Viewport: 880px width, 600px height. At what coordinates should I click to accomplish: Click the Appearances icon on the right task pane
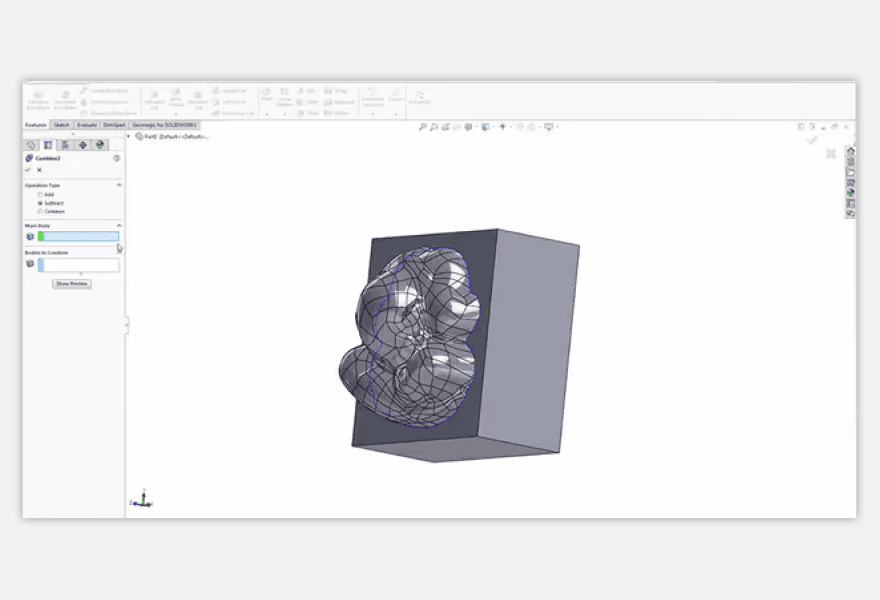coord(851,192)
